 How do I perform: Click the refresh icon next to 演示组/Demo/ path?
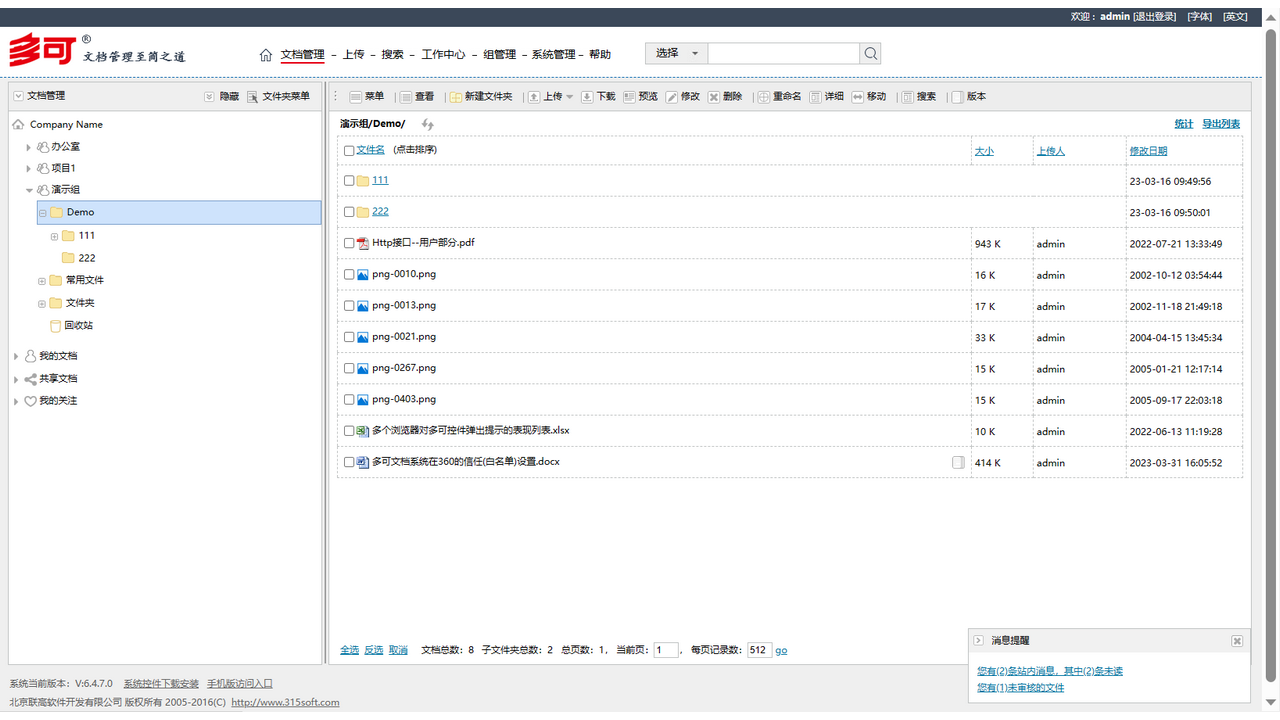[x=428, y=124]
